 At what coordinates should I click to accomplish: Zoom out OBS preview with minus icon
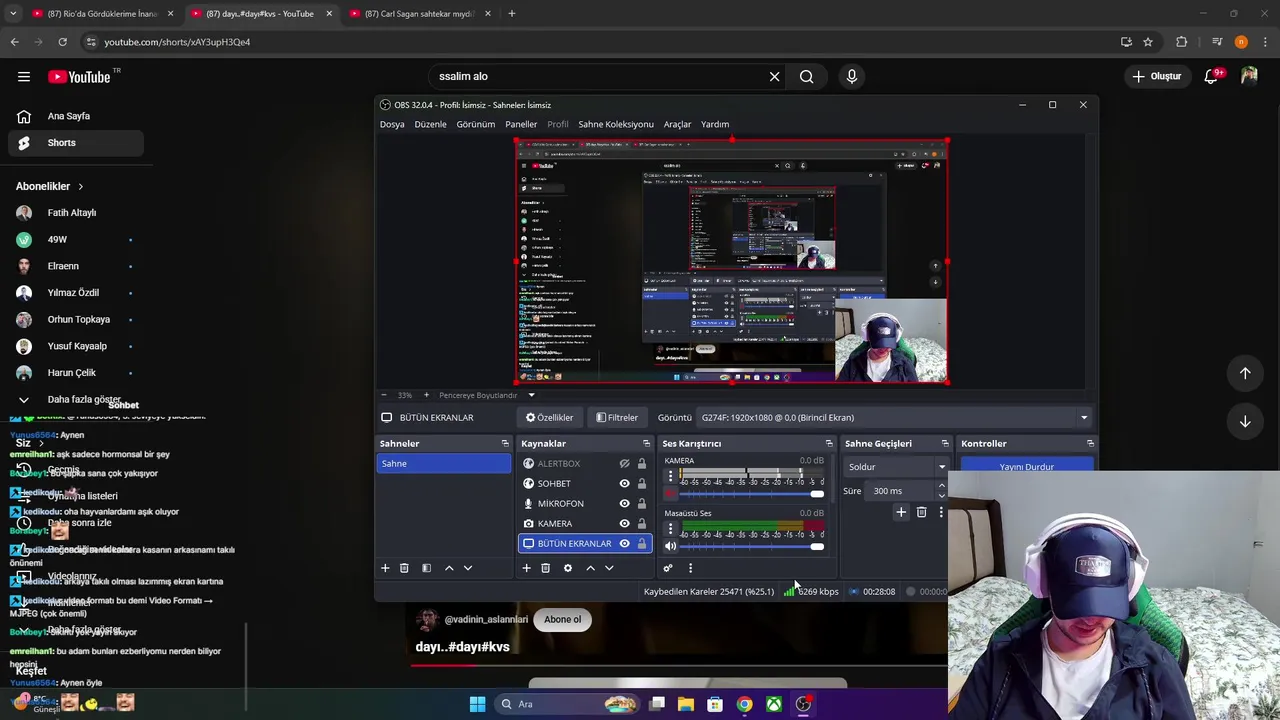(383, 395)
